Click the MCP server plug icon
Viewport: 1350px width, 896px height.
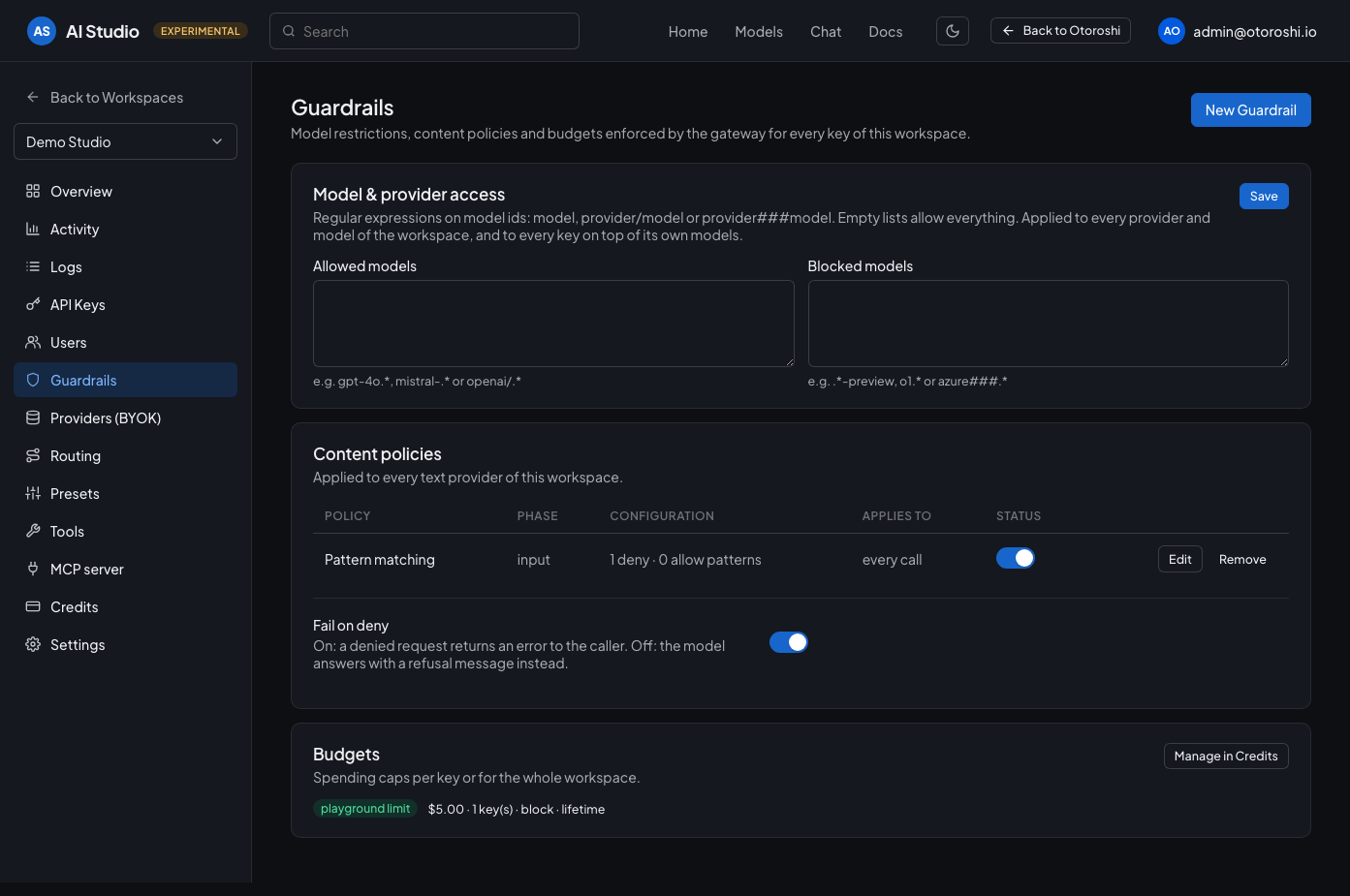pos(33,569)
